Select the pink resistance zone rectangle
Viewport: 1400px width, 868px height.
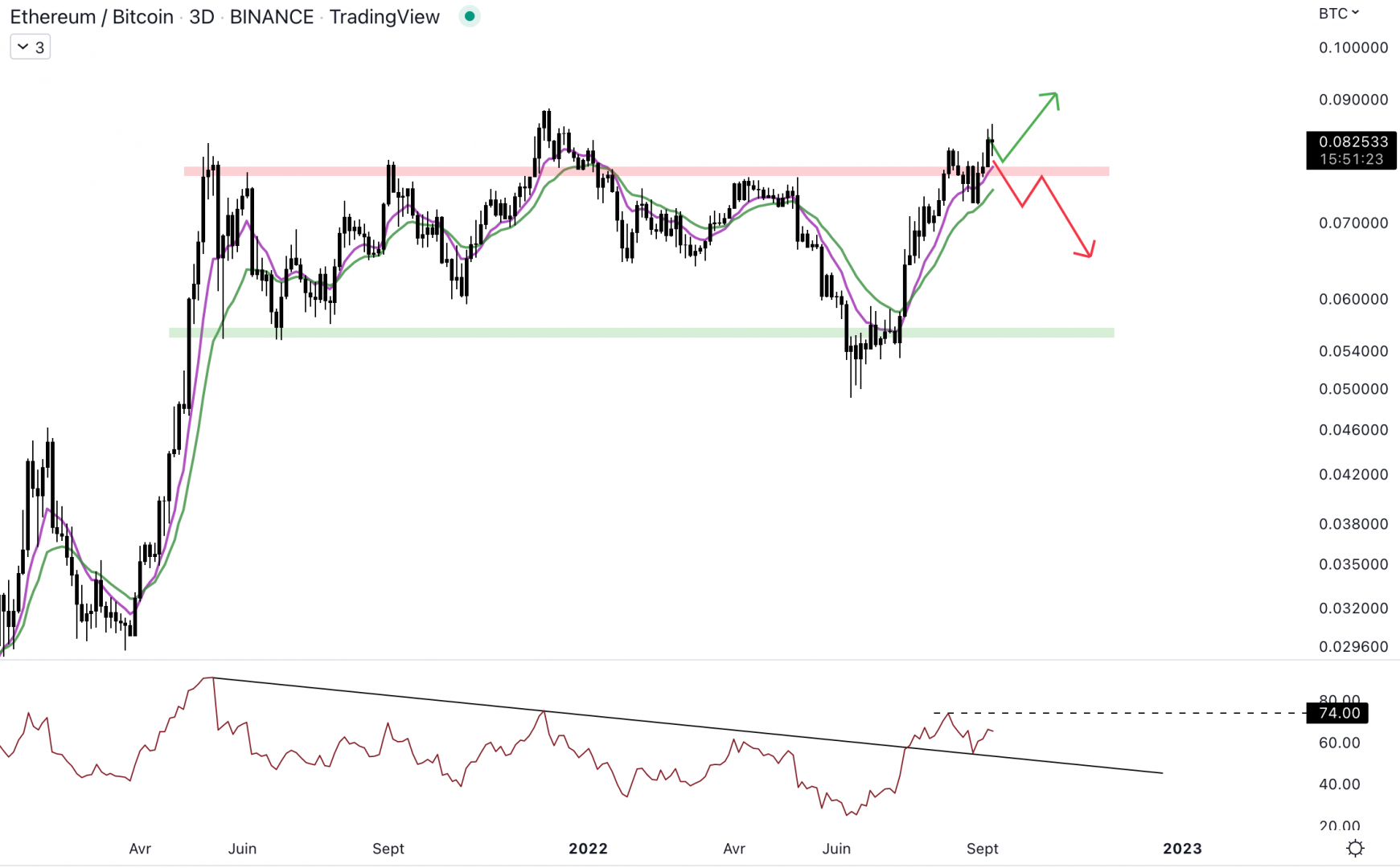click(x=647, y=171)
